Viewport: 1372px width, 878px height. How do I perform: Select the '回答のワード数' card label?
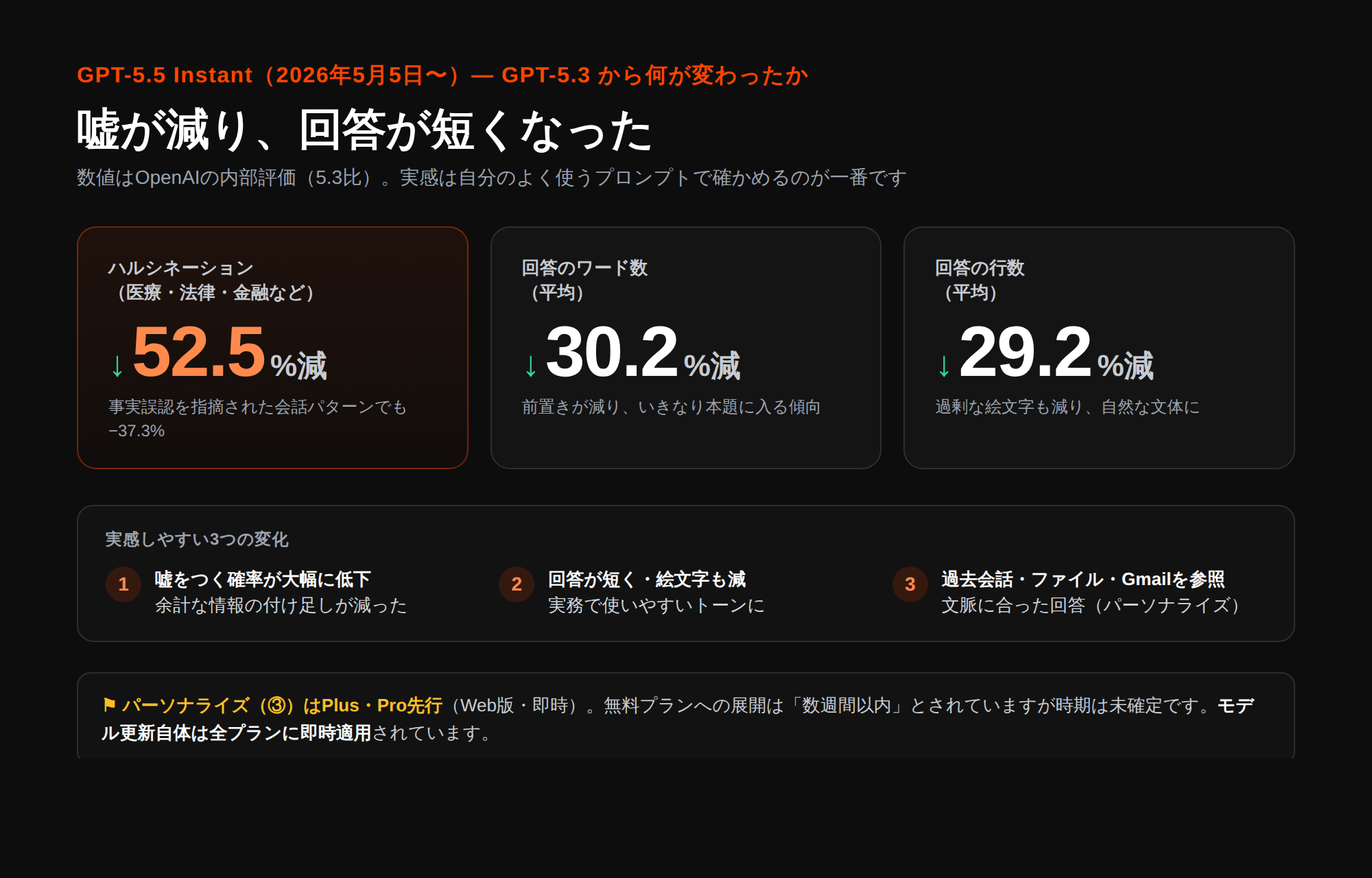(x=584, y=268)
